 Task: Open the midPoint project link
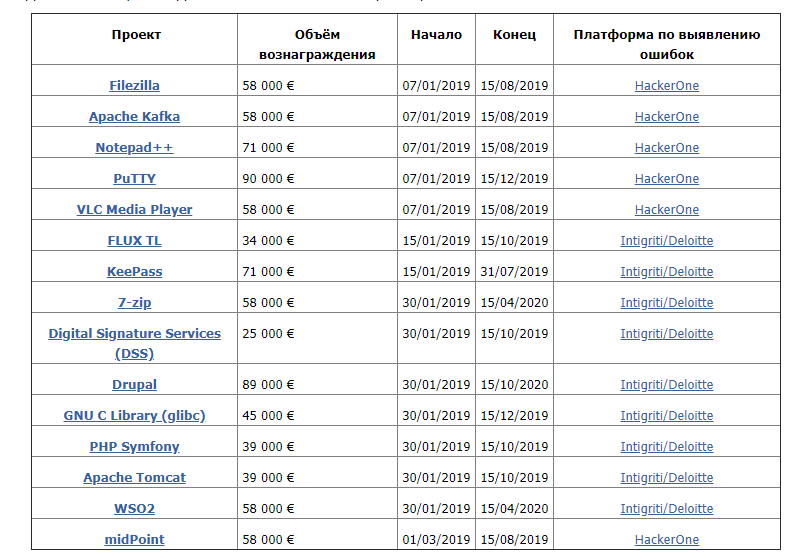134,540
